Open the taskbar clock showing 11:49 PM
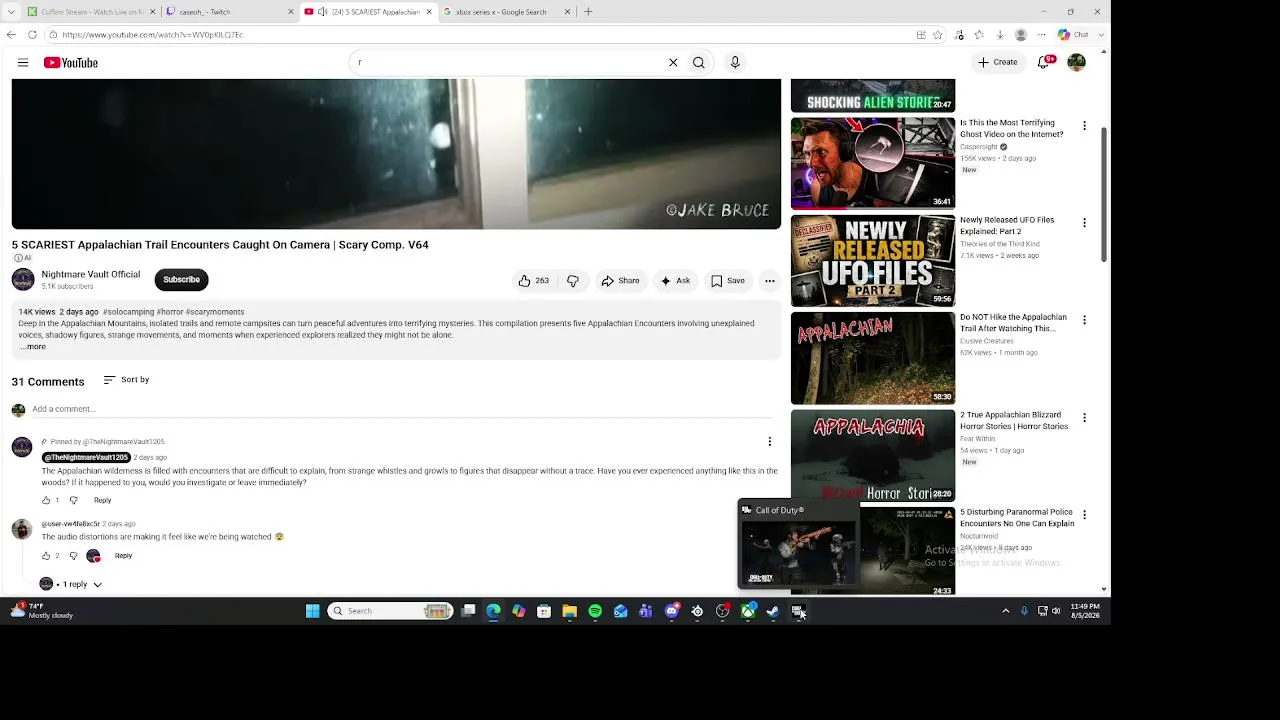The image size is (1280, 720). click(x=1084, y=611)
